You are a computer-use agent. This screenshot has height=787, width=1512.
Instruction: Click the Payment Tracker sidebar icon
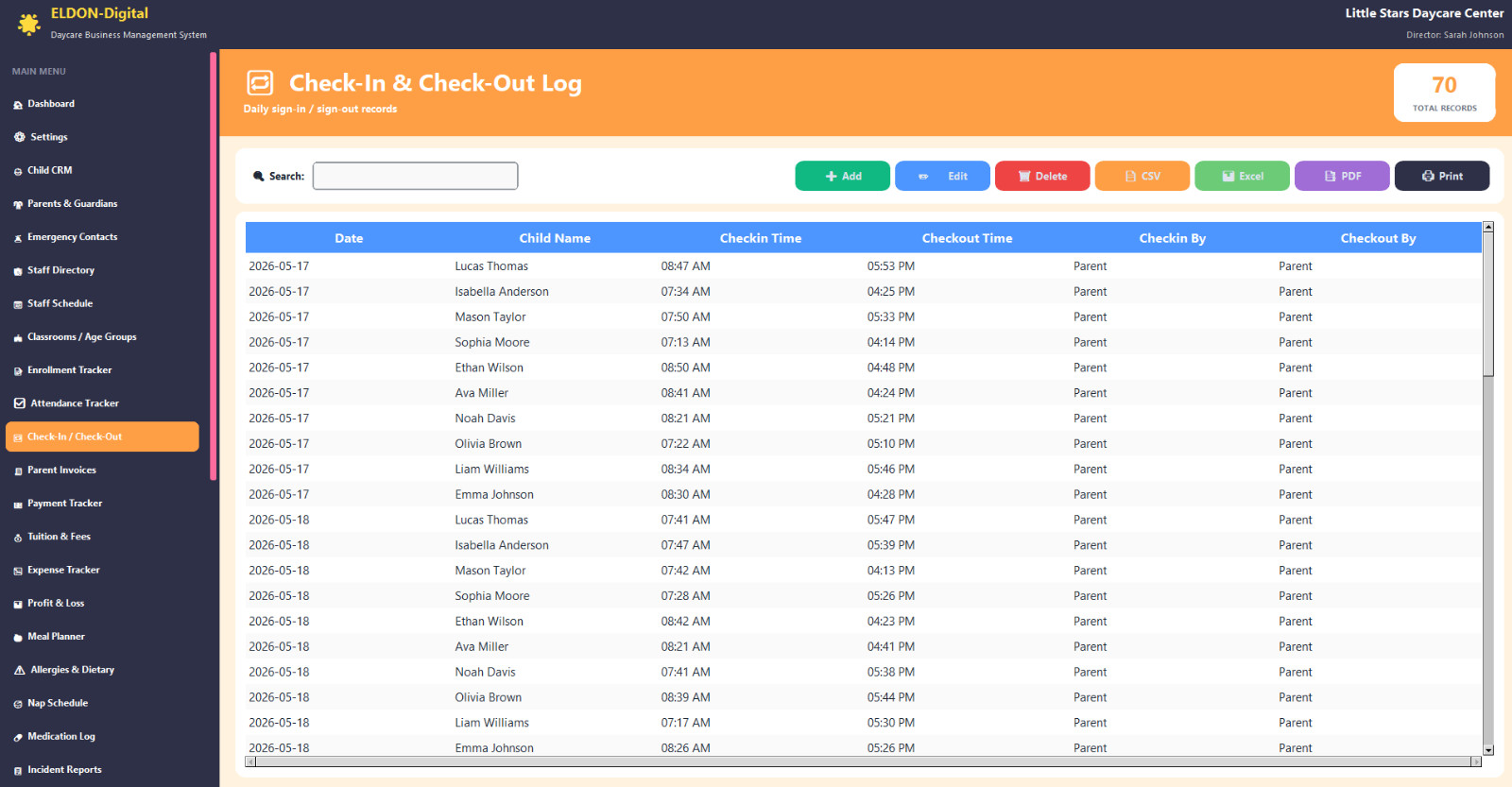point(18,505)
